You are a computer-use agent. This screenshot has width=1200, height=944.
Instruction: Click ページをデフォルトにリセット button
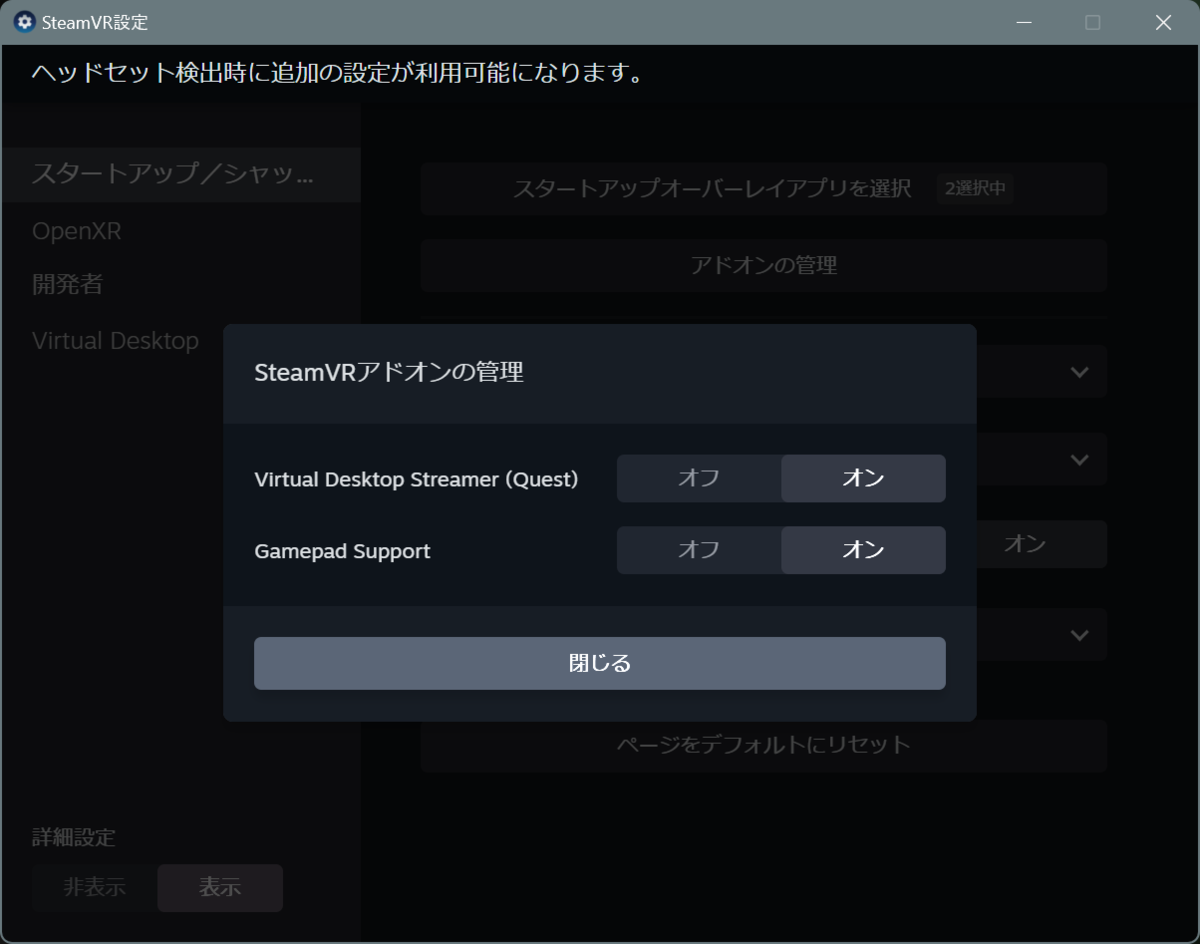tap(764, 745)
